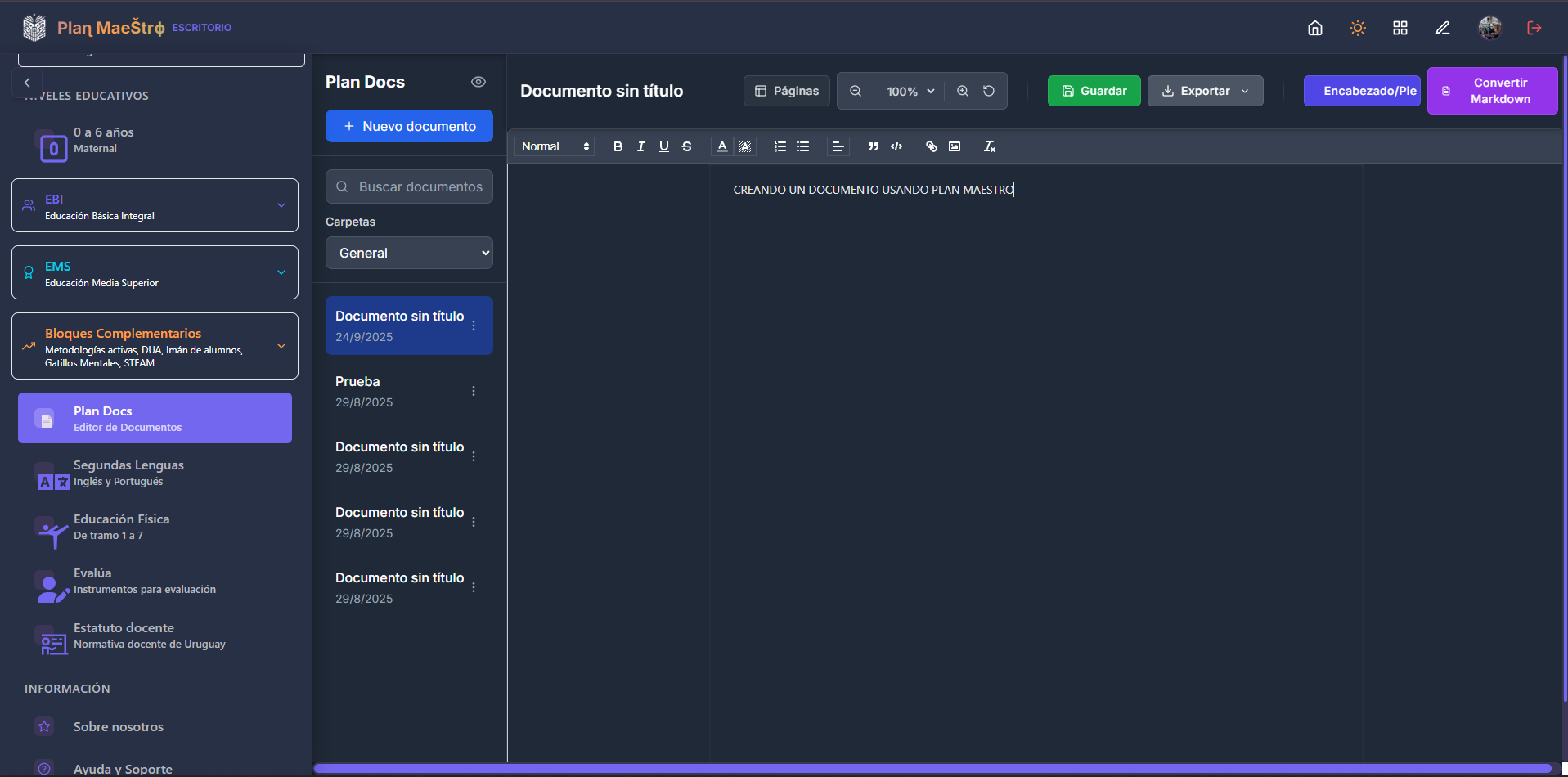Click the green Guardar button
This screenshot has height=777, width=1568.
click(x=1094, y=91)
